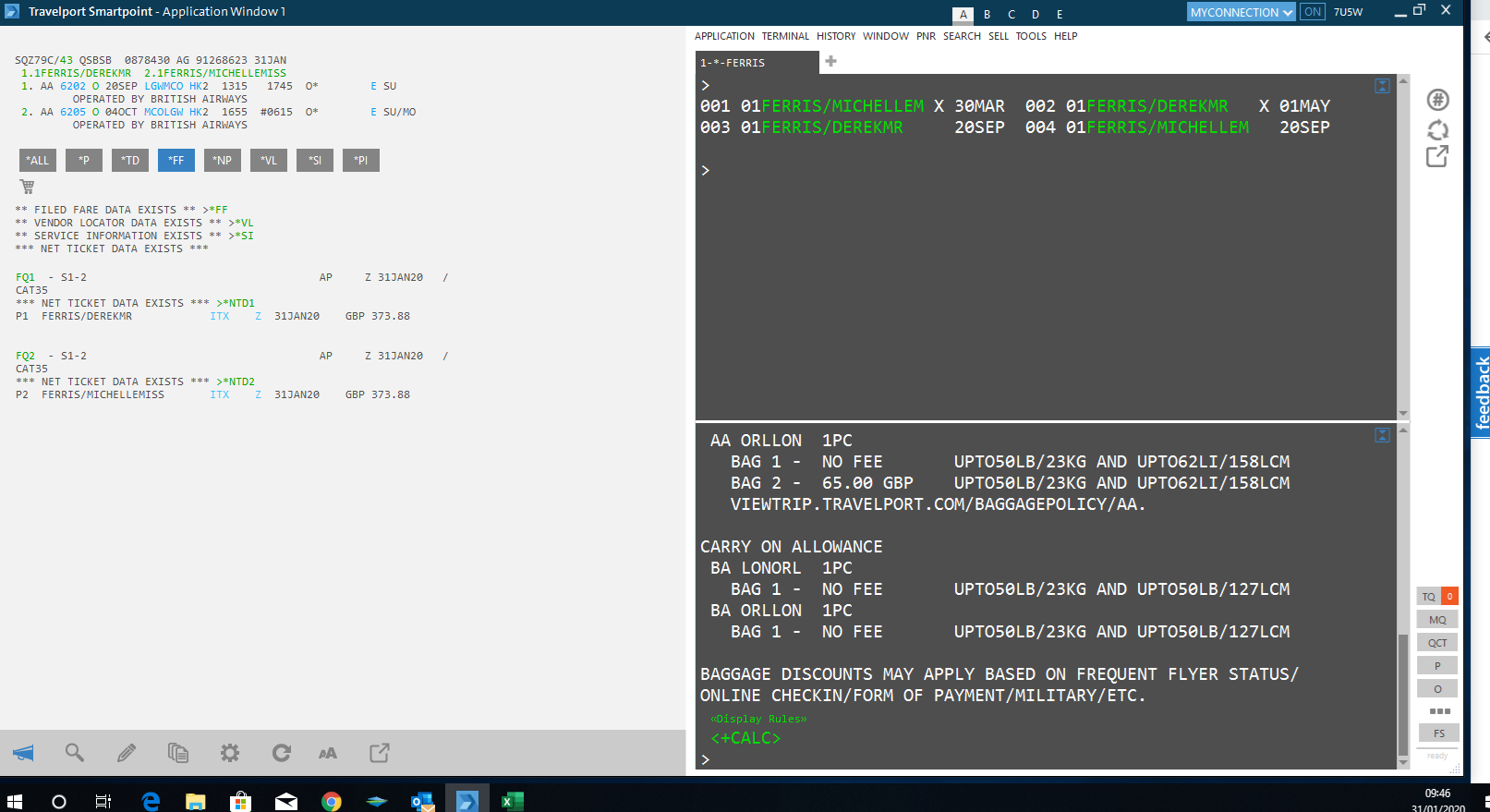Click the *FF filed fare button

(x=176, y=160)
